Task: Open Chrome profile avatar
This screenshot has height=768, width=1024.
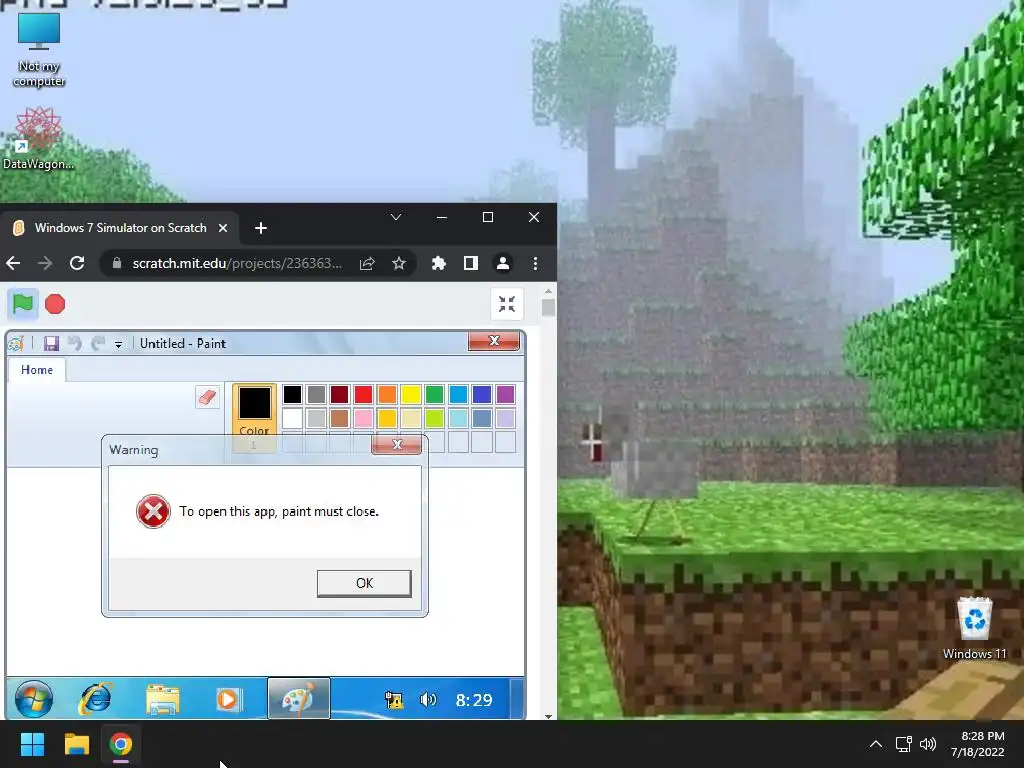Action: click(x=503, y=263)
